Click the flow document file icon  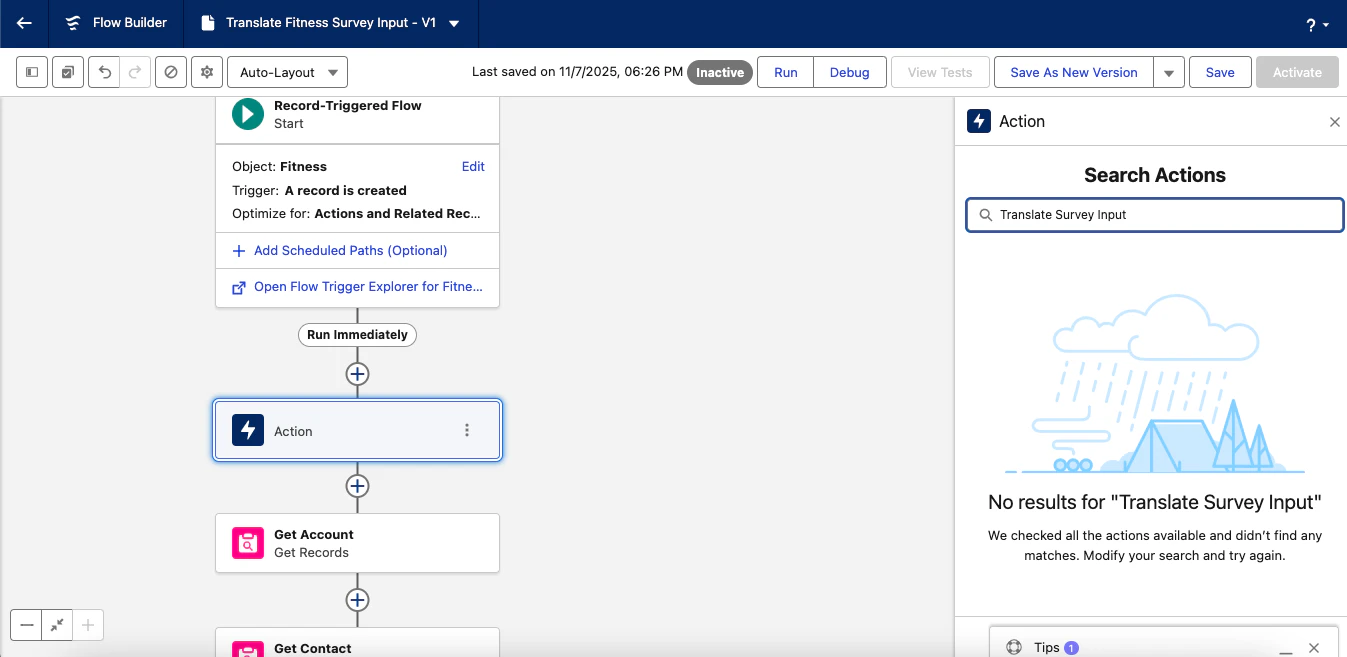click(x=207, y=23)
